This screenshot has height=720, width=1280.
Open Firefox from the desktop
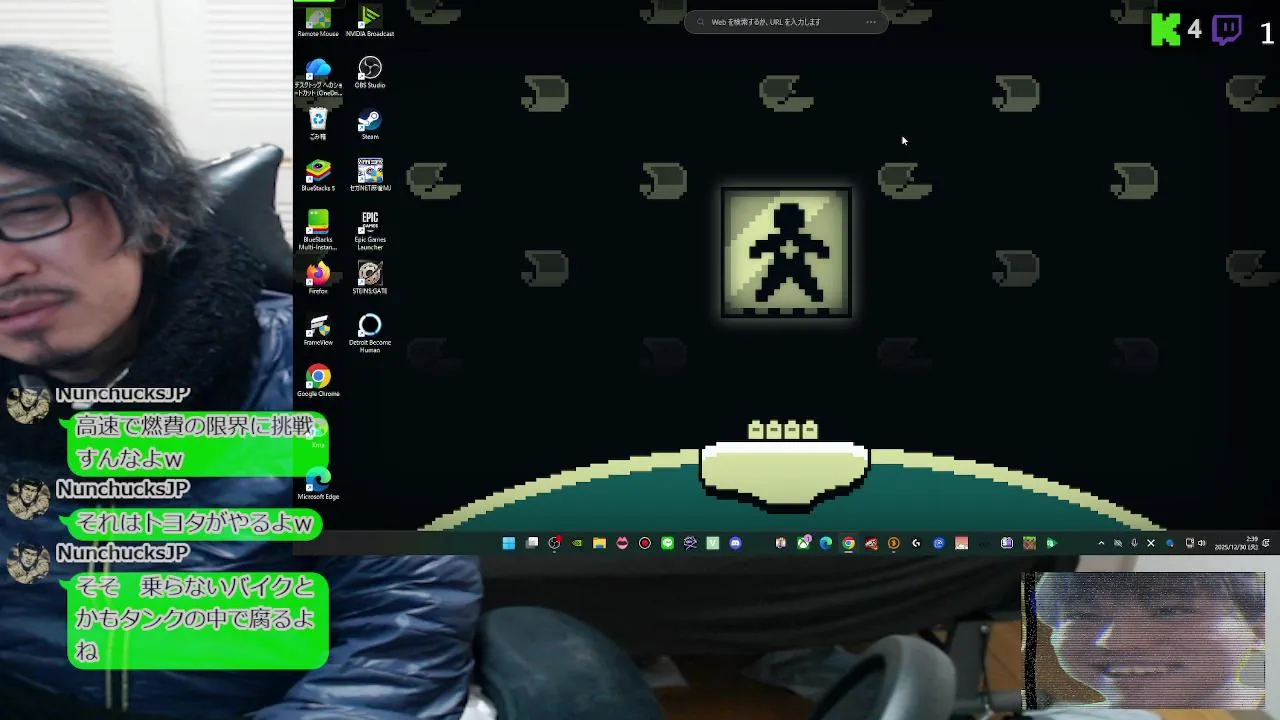click(318, 278)
